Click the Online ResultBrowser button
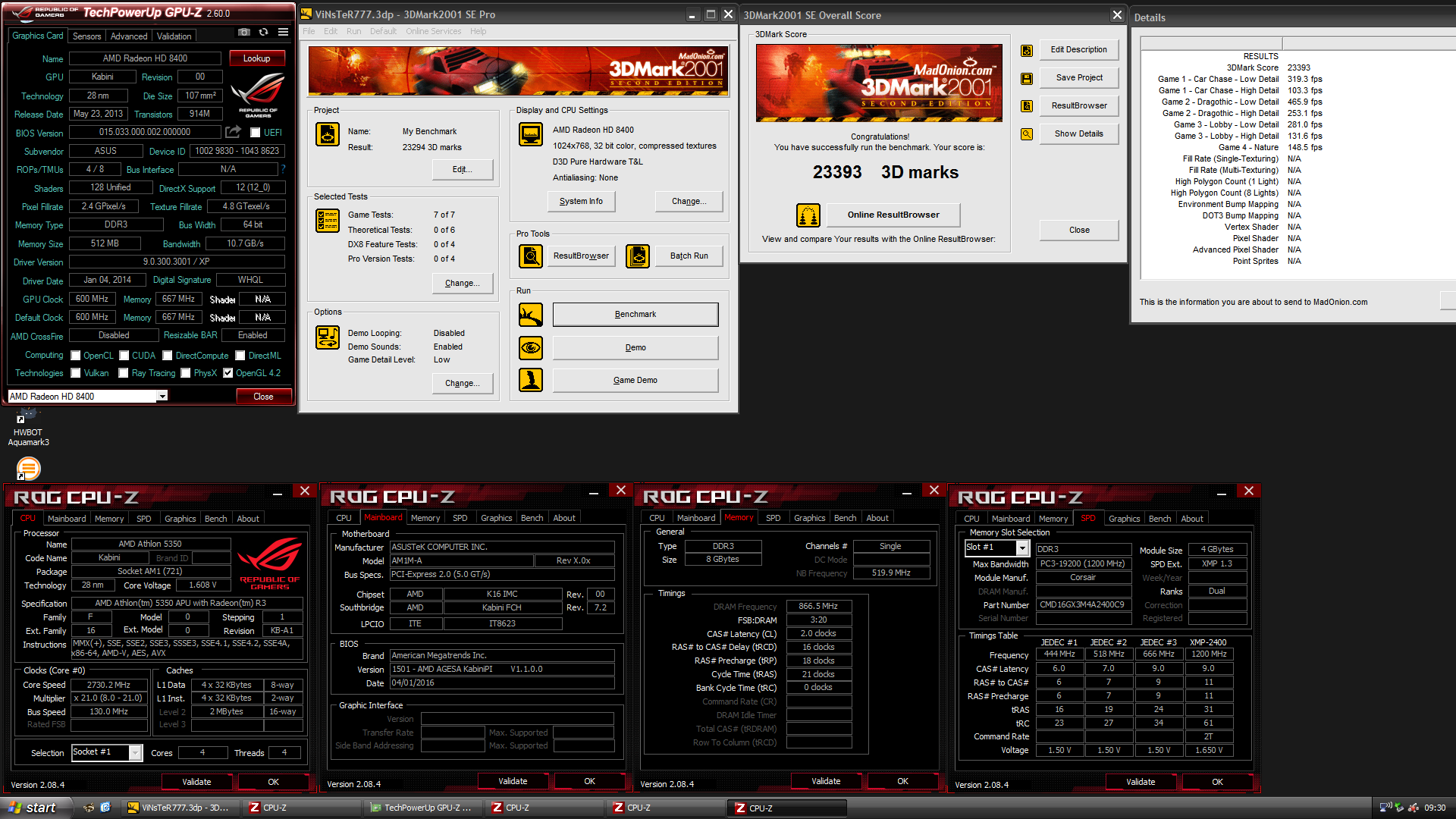 tap(893, 215)
